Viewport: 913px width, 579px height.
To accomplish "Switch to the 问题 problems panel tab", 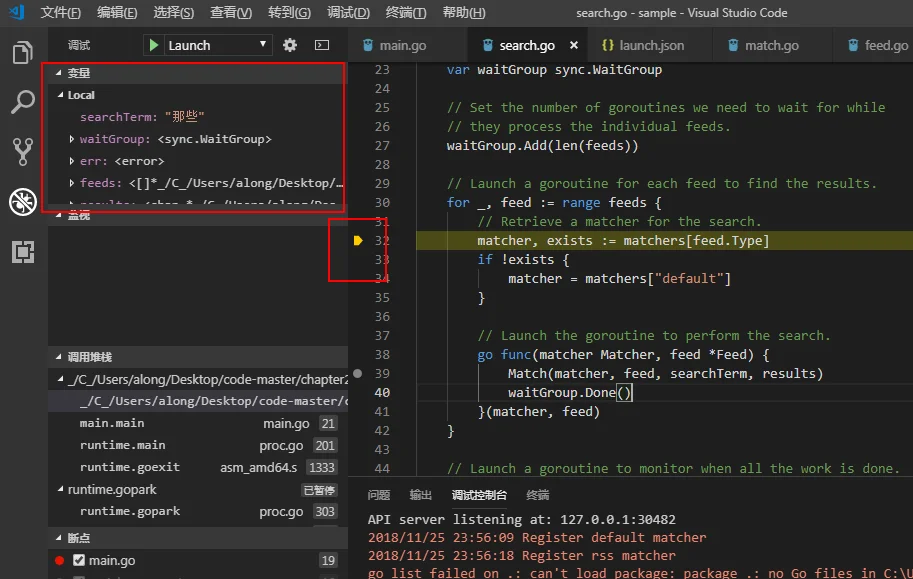I will [x=379, y=495].
